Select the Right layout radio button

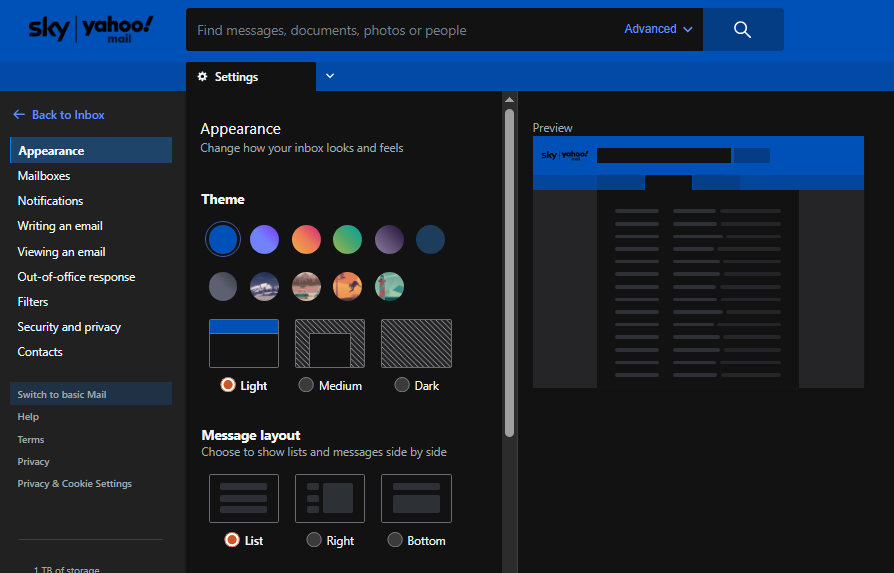[314, 540]
